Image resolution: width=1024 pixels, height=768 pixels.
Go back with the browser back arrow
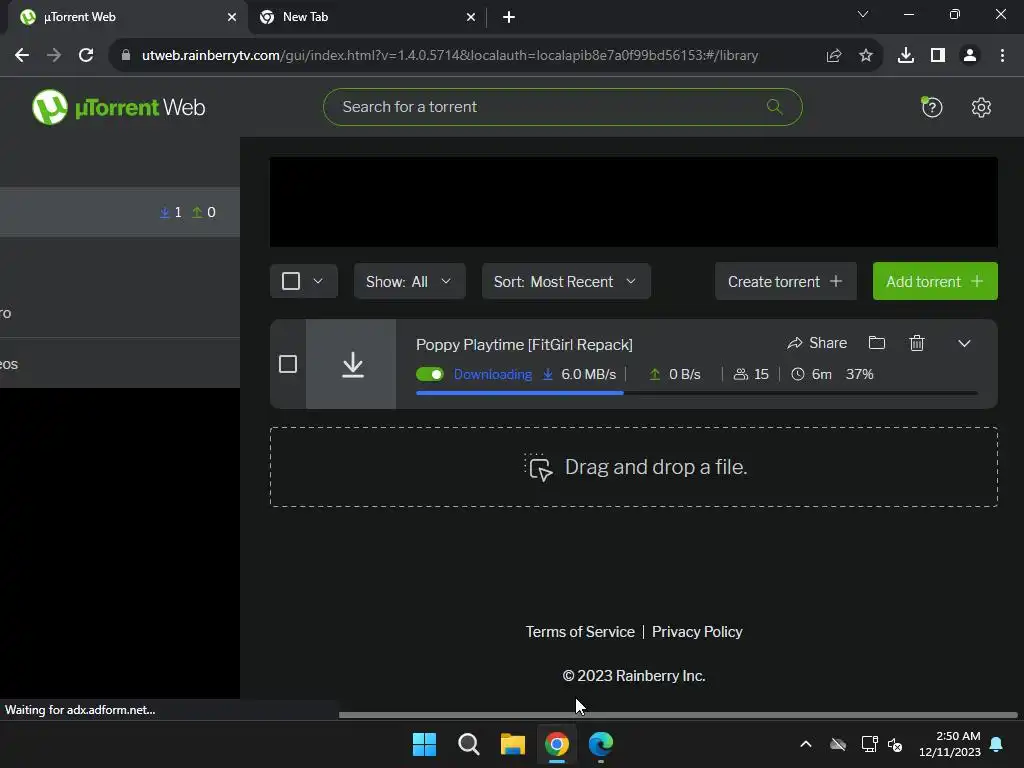(22, 56)
